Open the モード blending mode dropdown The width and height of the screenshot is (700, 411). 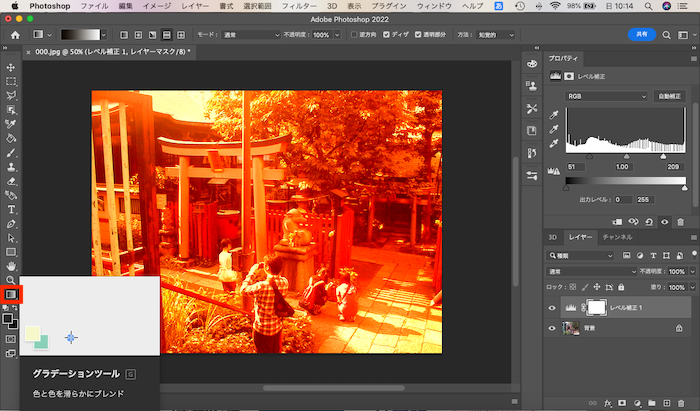coord(251,35)
